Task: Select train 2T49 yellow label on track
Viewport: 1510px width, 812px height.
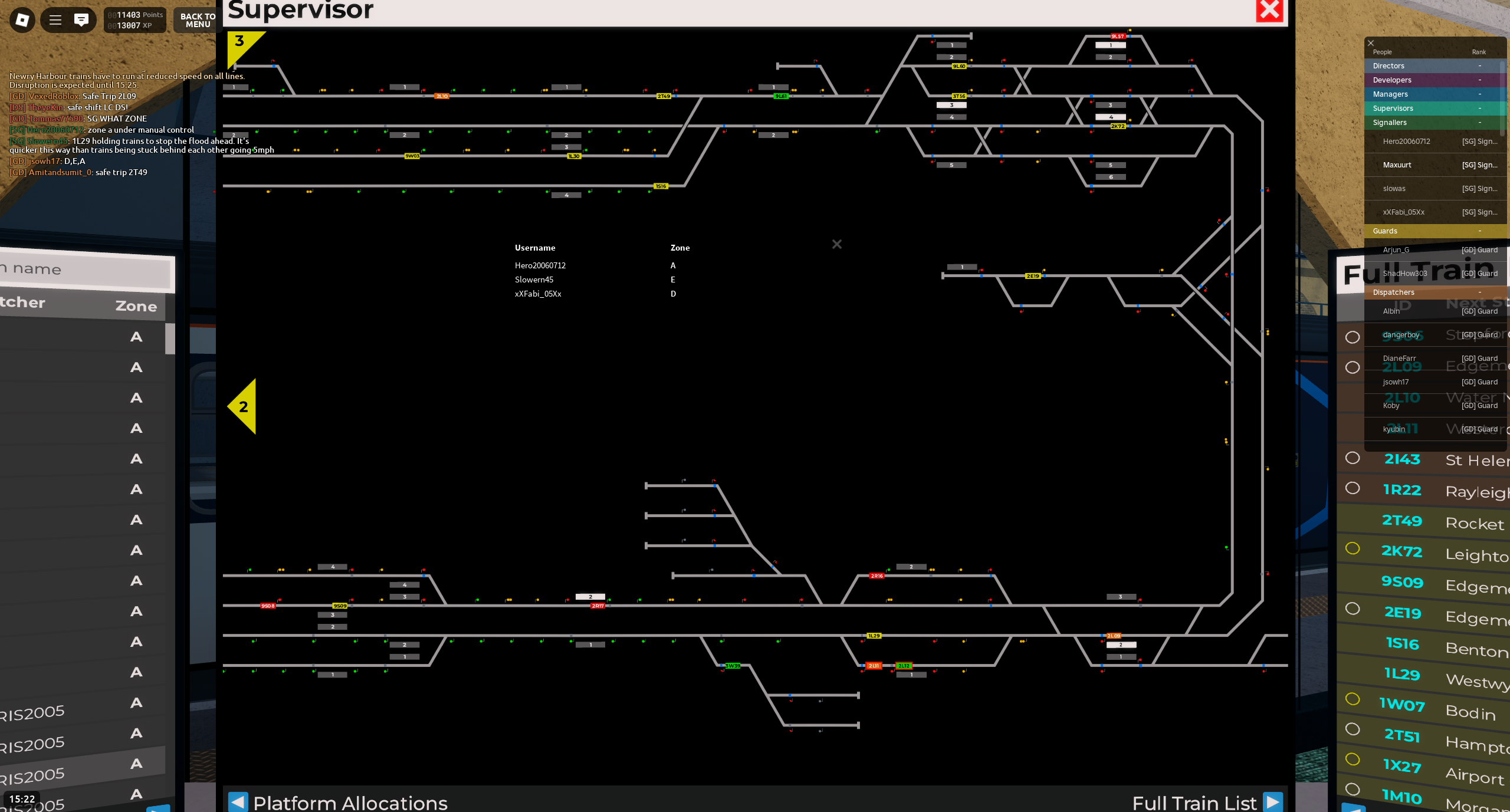Action: [664, 96]
